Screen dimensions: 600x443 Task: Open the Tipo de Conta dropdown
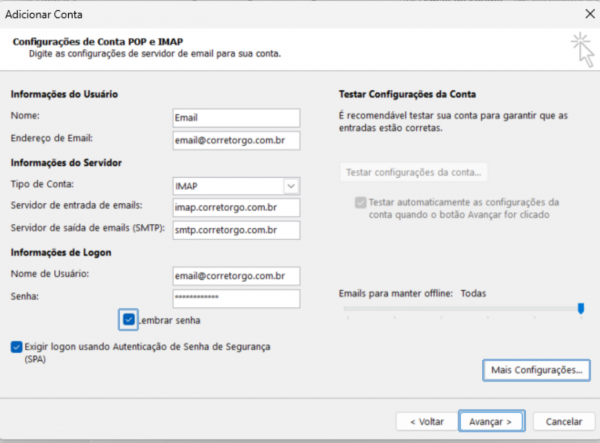291,186
